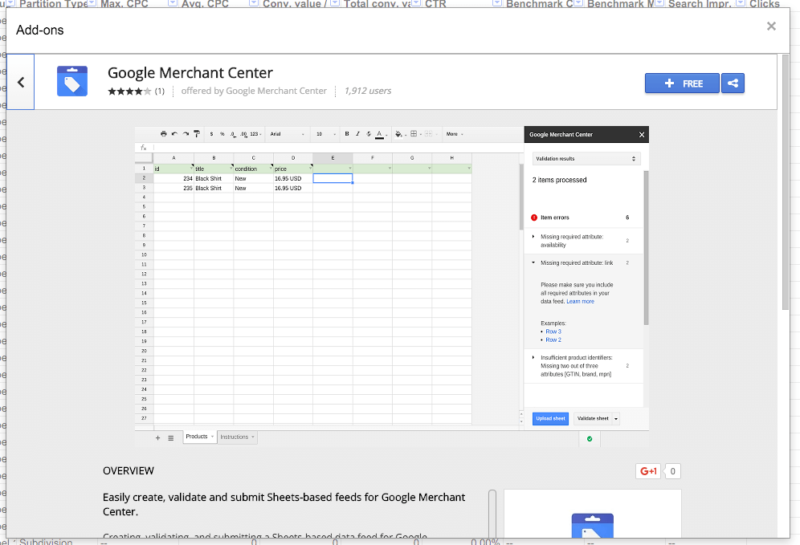Click the 'Row 3' example link in preview
Viewport: 800px width, 545px height.
pyautogui.click(x=553, y=332)
